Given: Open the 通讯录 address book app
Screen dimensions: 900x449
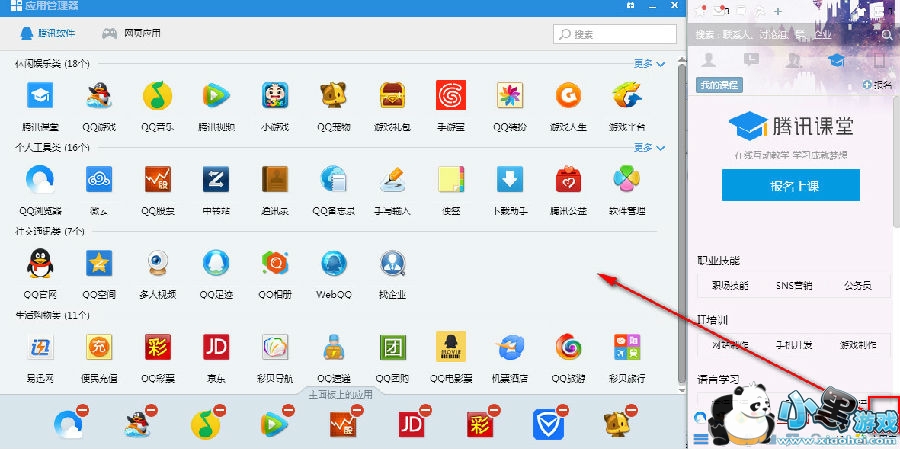Looking at the screenshot, I should coord(274,179).
